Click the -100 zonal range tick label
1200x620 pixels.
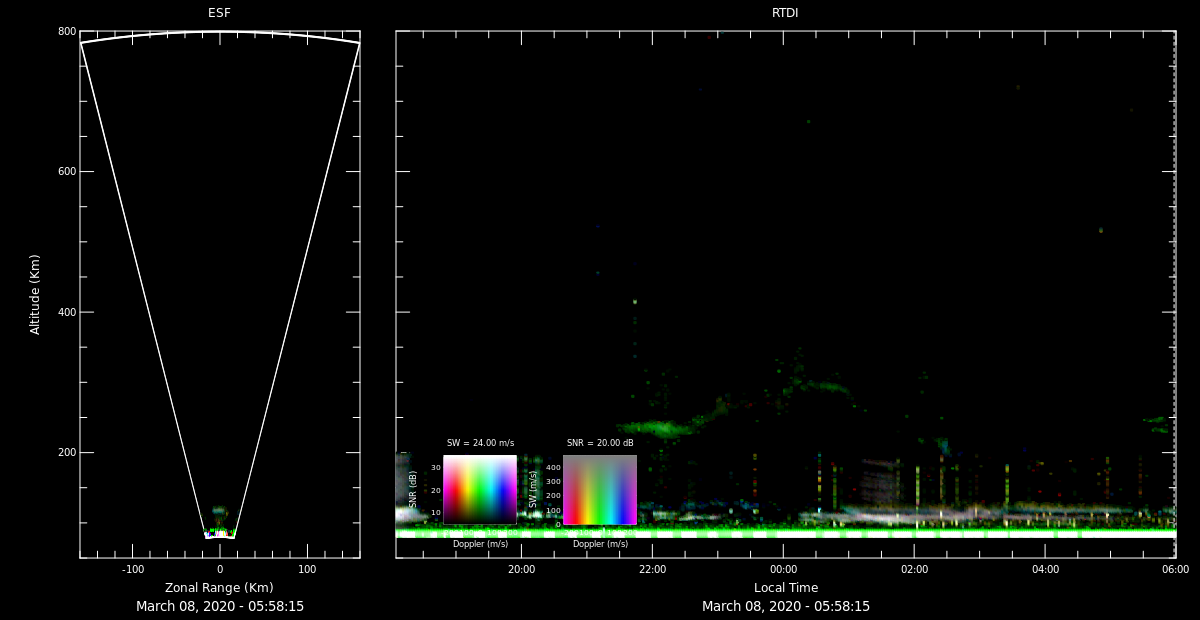(x=132, y=570)
